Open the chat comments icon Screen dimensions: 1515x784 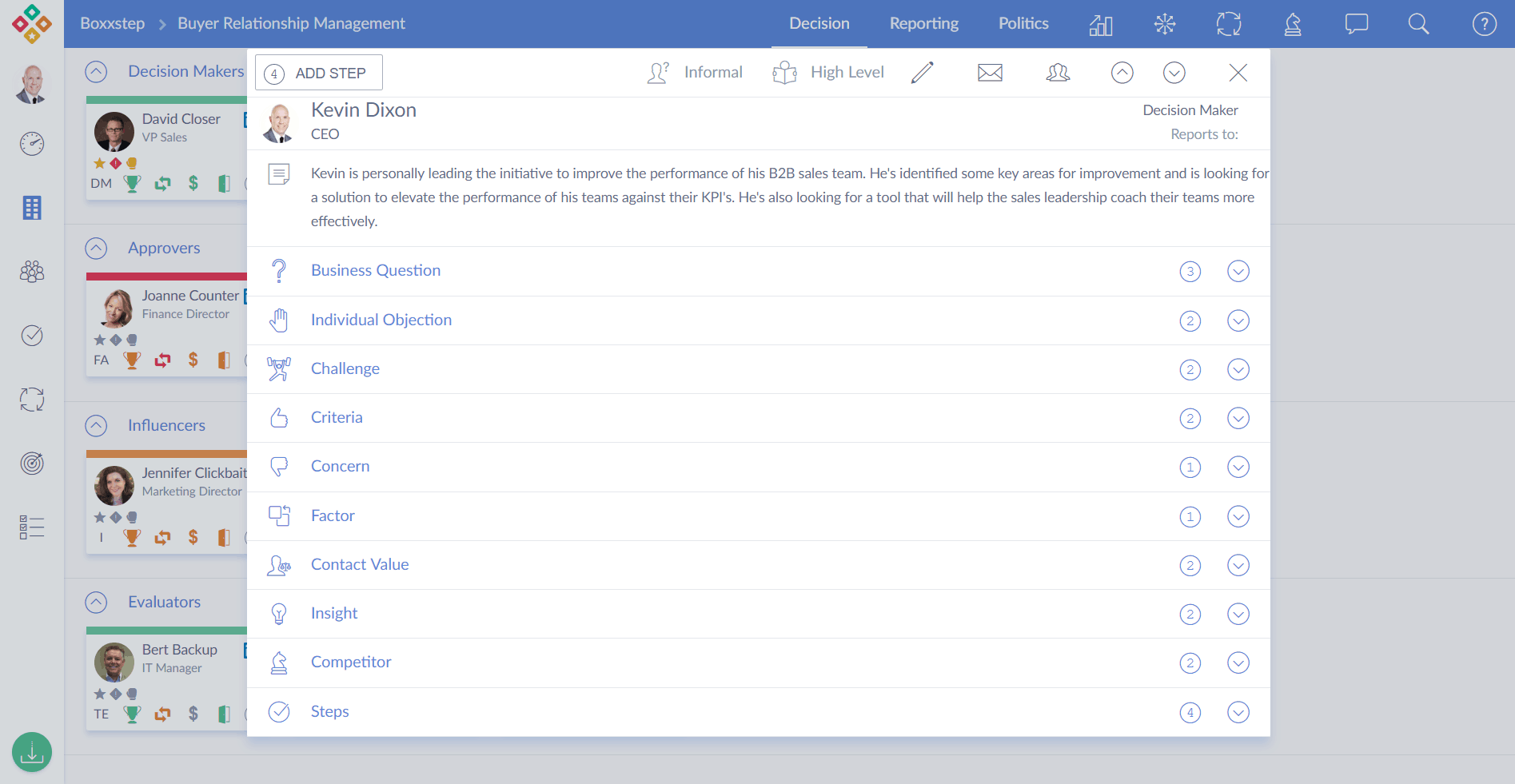(x=1356, y=24)
